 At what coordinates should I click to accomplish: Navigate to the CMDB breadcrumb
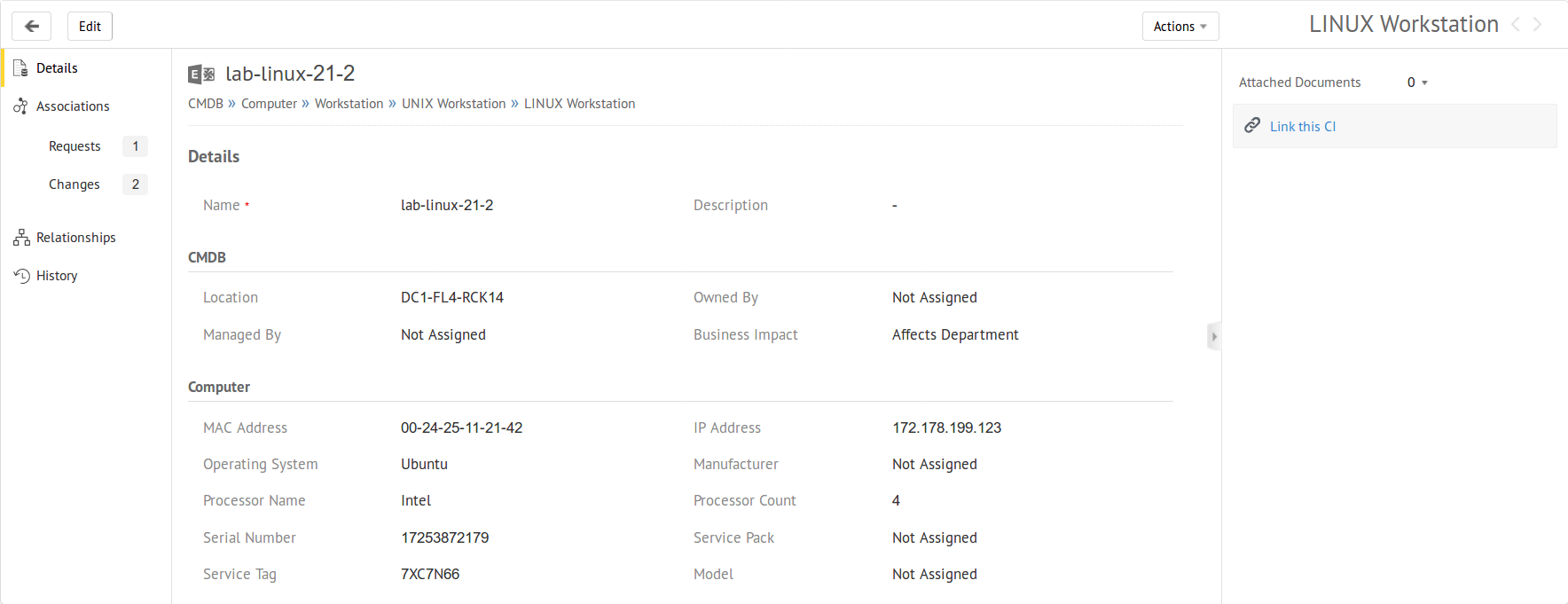[x=205, y=104]
